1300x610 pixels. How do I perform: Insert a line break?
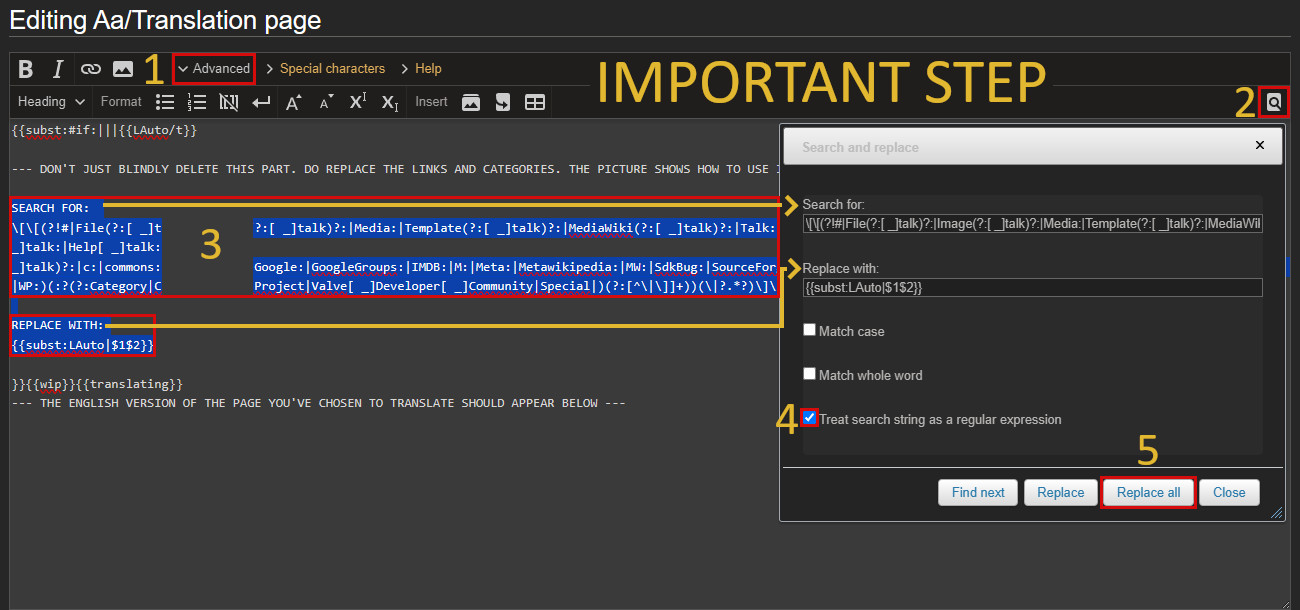(261, 102)
